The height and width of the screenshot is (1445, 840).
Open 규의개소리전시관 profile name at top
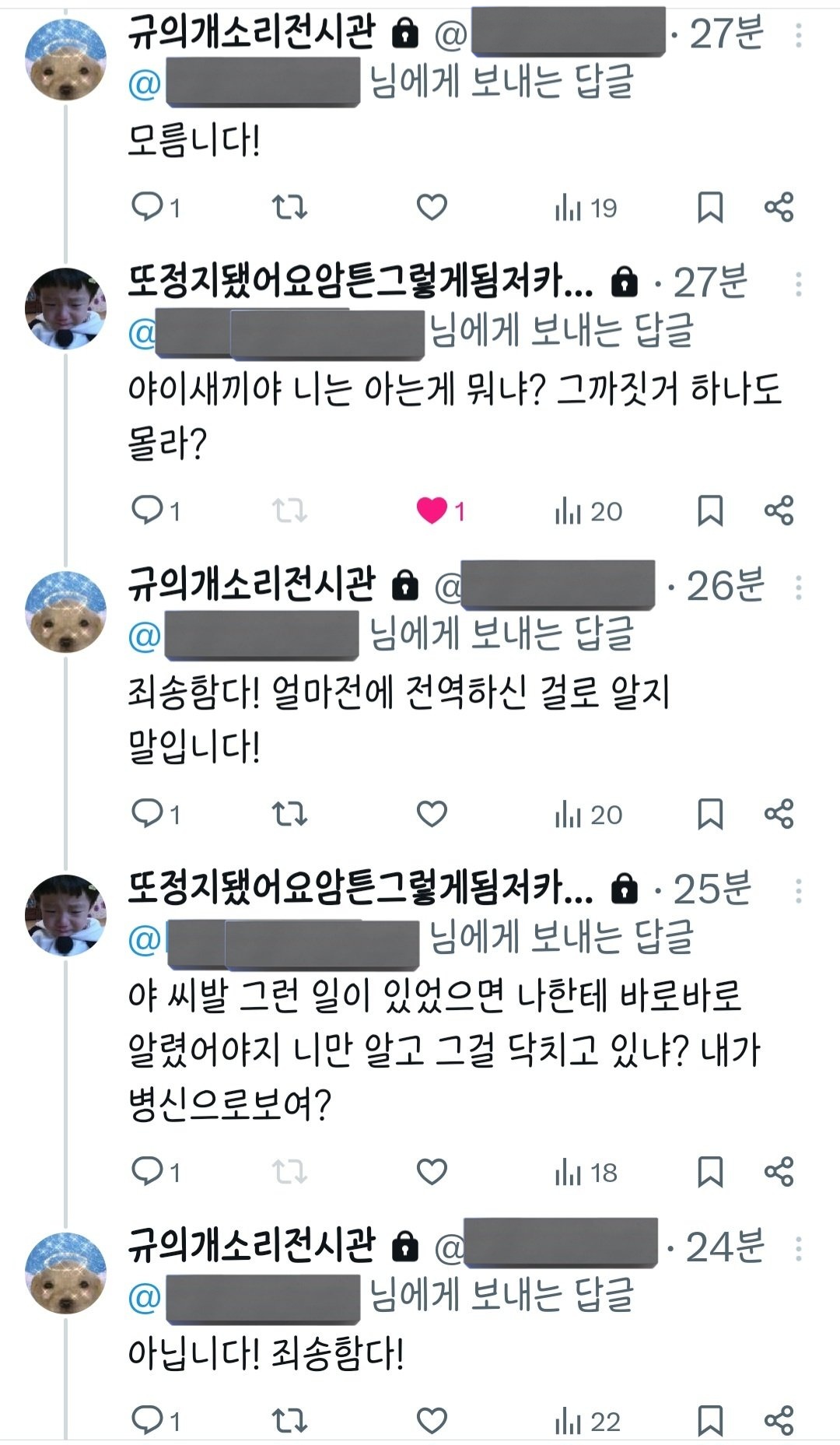tap(251, 33)
